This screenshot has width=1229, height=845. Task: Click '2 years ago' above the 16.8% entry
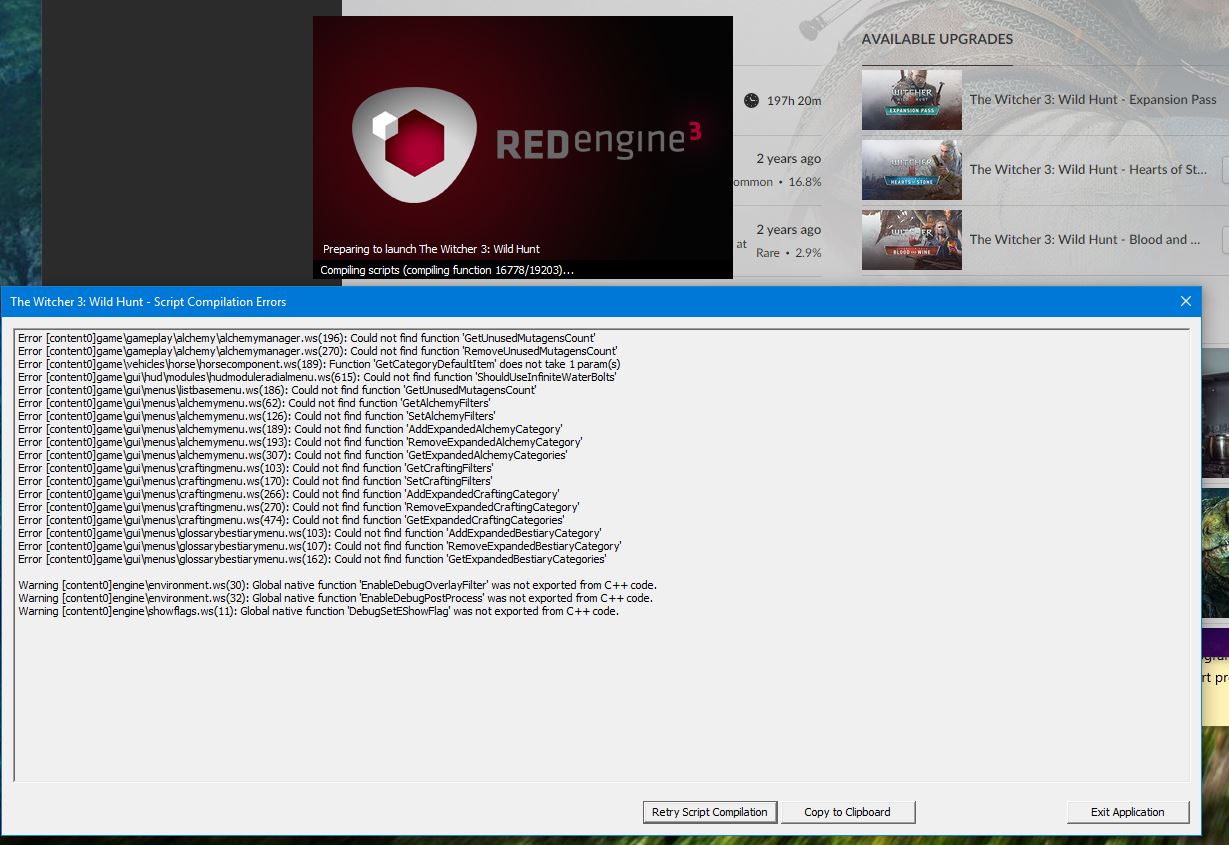789,159
